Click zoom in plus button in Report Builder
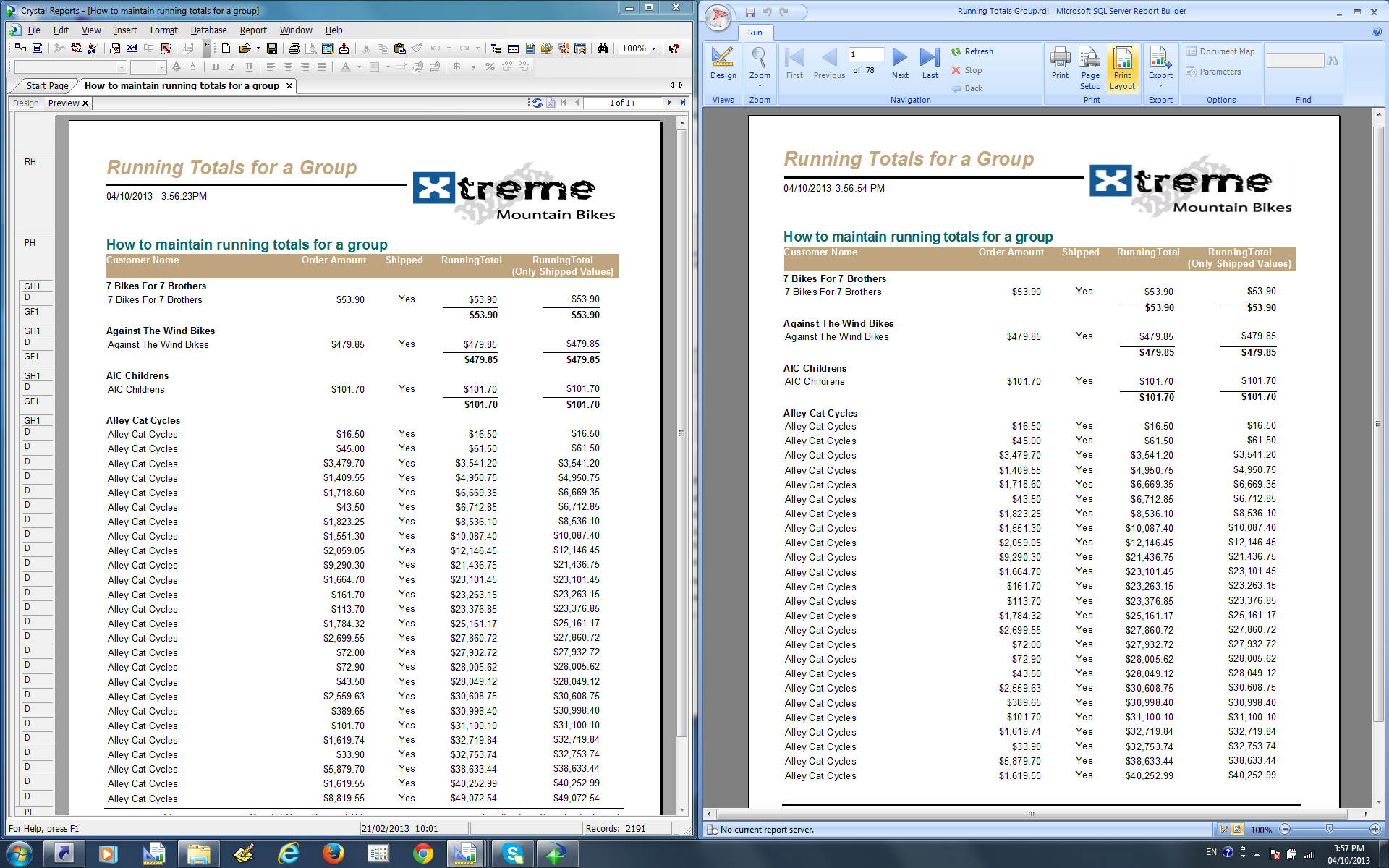Image resolution: width=1389 pixels, height=868 pixels. click(1375, 829)
